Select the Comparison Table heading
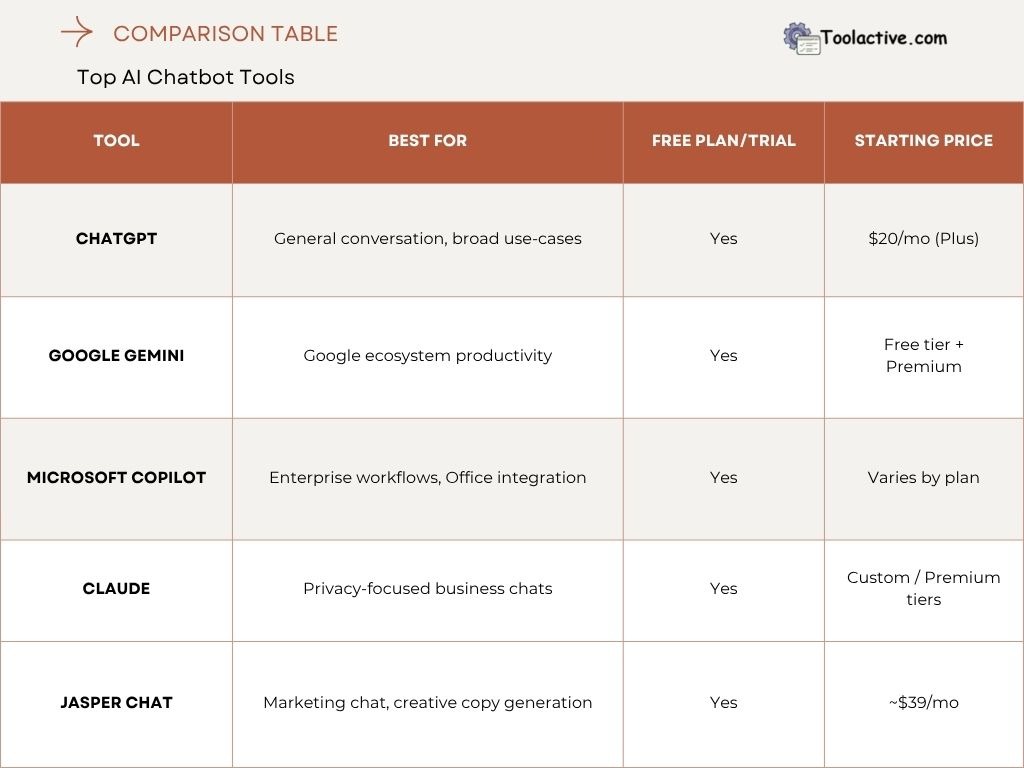Image resolution: width=1024 pixels, height=768 pixels. coord(225,34)
